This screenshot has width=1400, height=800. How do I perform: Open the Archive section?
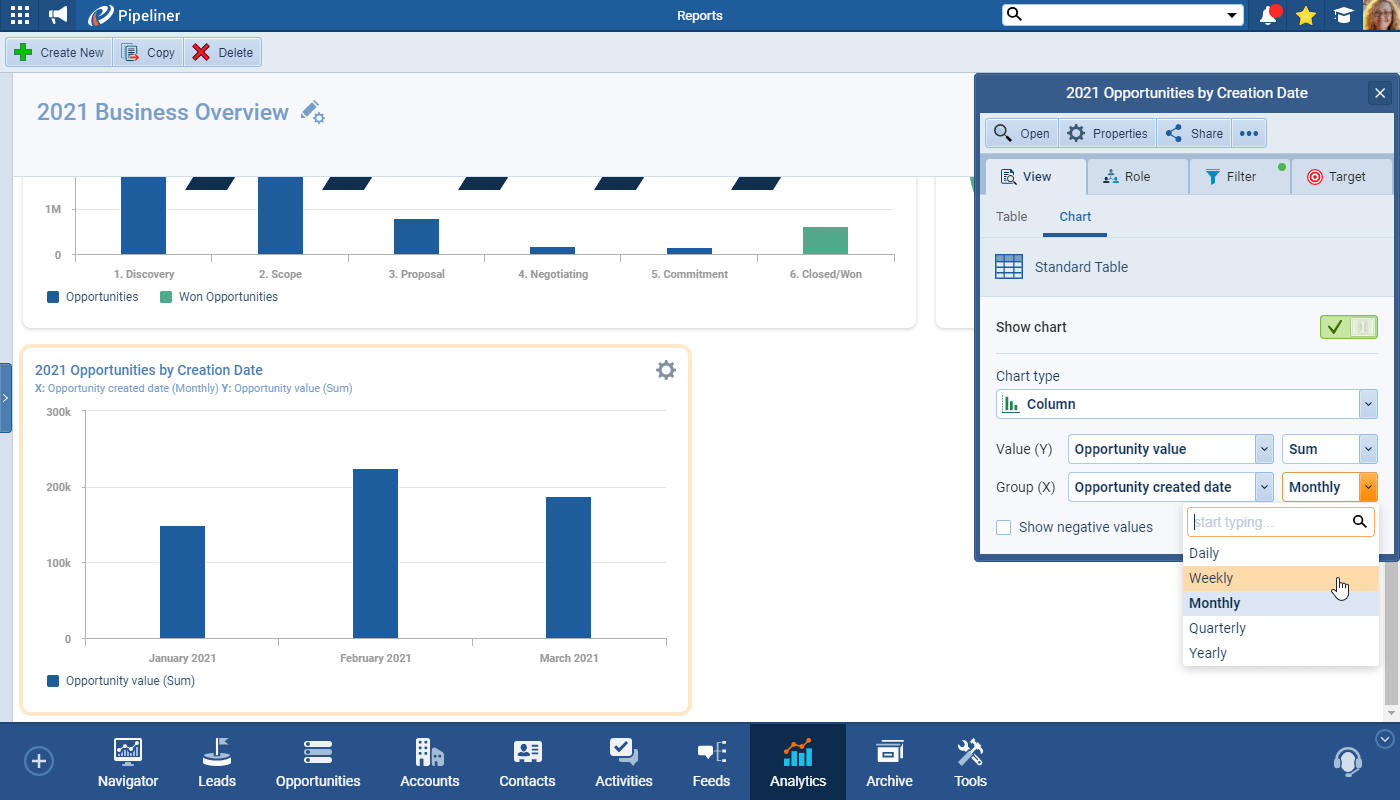(x=888, y=761)
